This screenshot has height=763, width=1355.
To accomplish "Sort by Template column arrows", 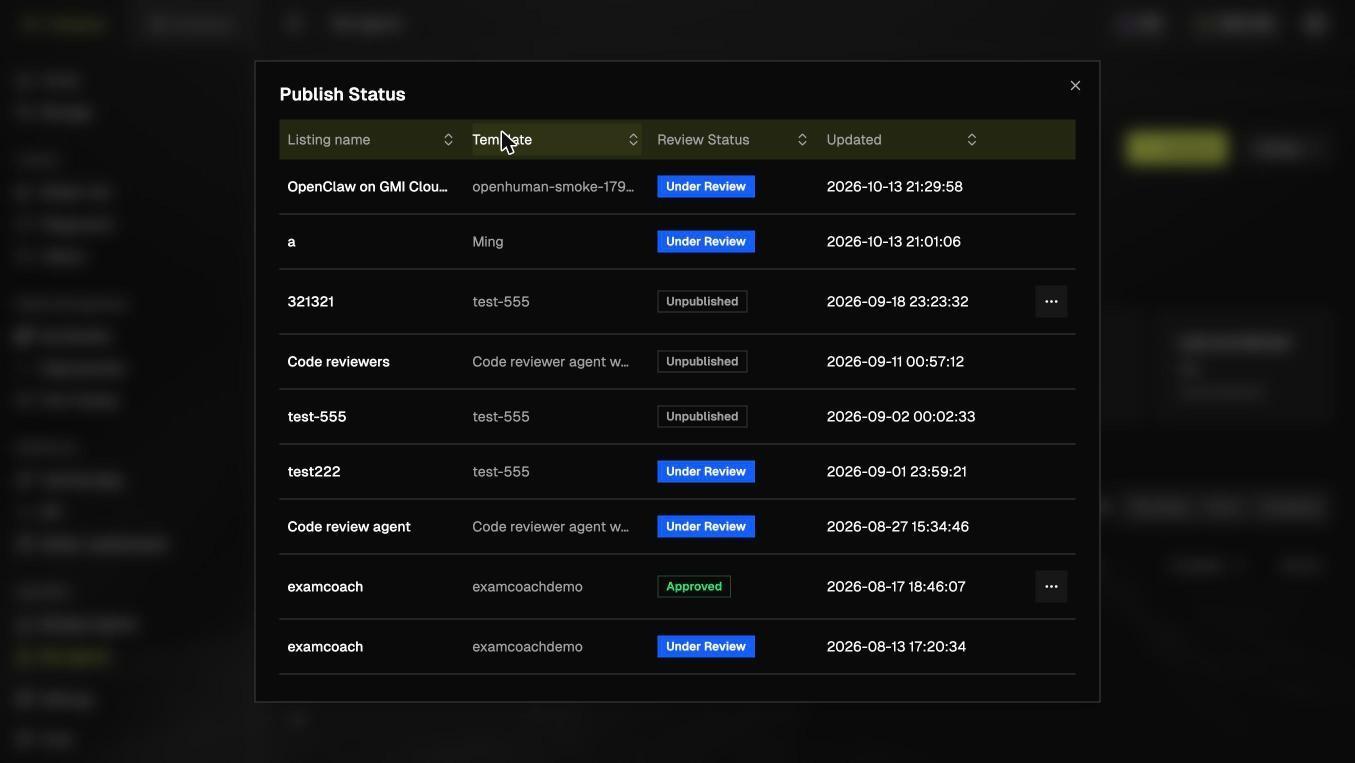I will pyautogui.click(x=633, y=140).
